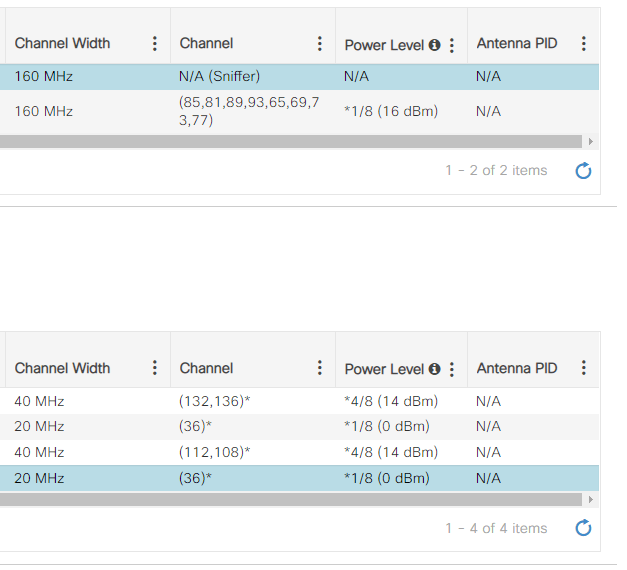Open Channel Width column menu in upper table
The image size is (627, 570).
[154, 44]
